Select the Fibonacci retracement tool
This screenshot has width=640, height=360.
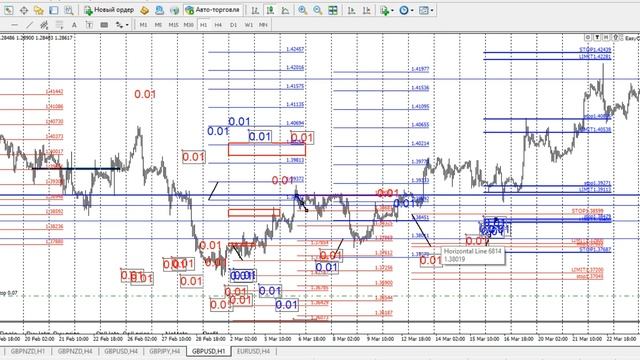pyautogui.click(x=60, y=25)
